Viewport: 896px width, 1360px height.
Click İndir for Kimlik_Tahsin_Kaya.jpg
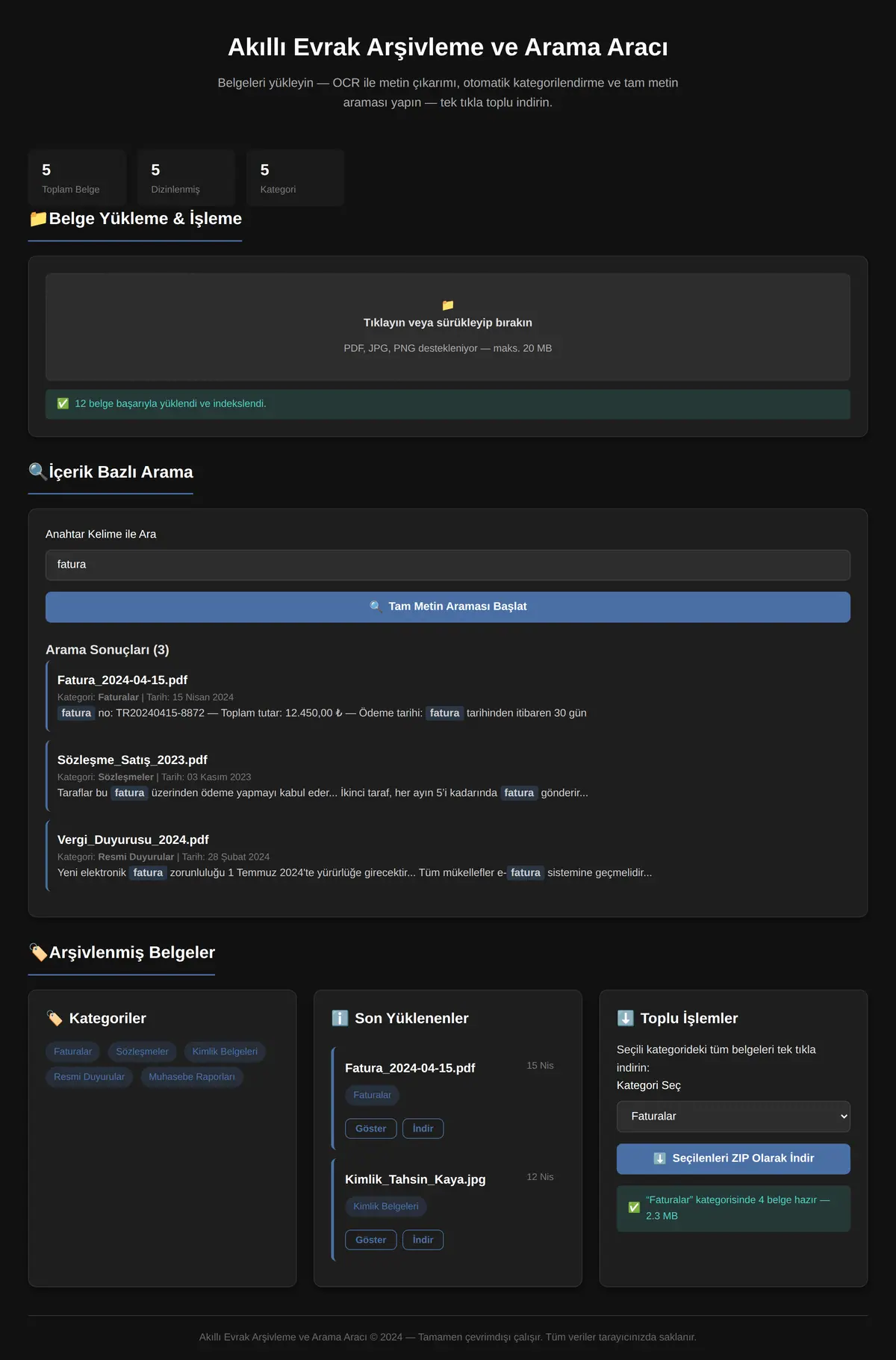[423, 1240]
